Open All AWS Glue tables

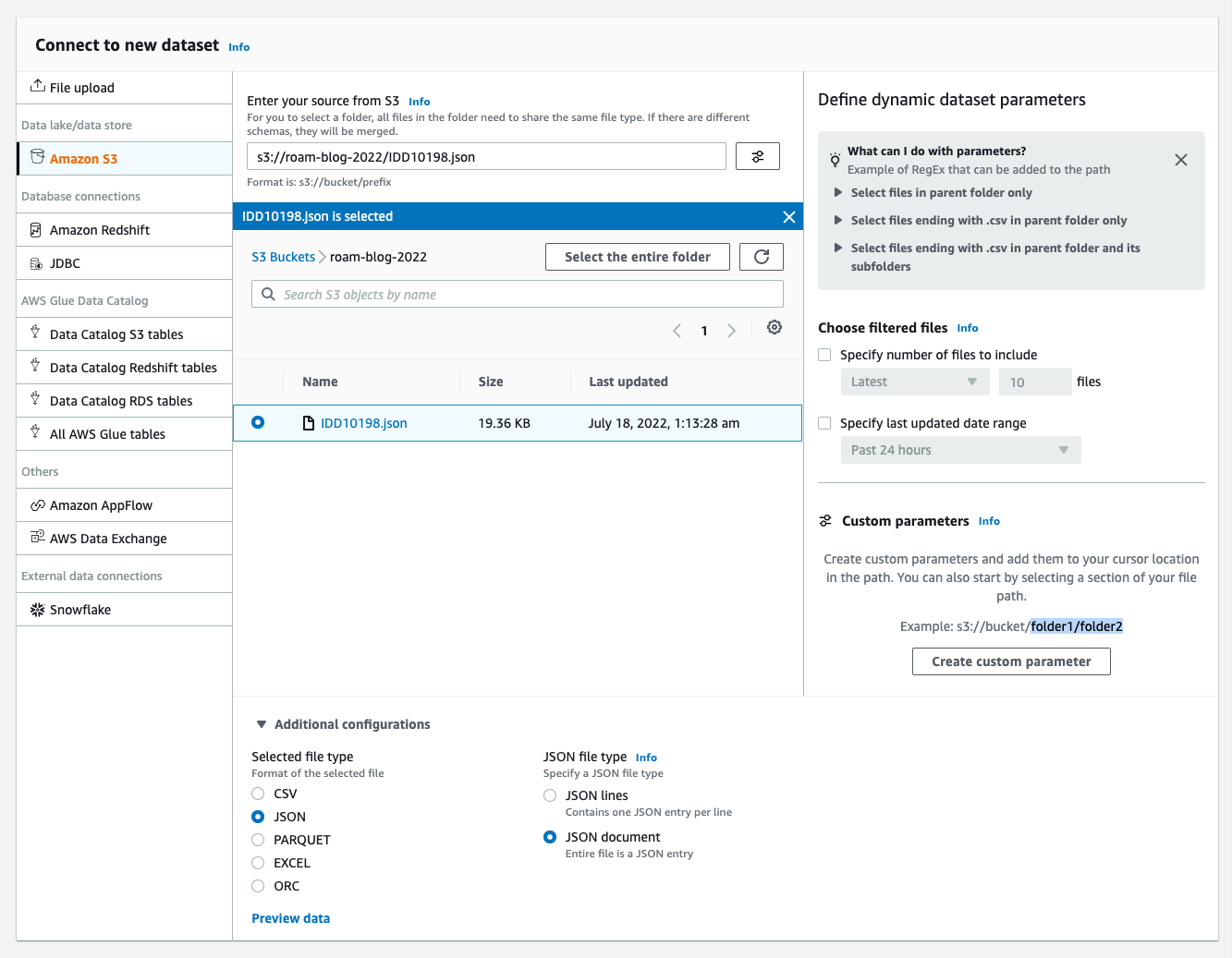[x=125, y=434]
